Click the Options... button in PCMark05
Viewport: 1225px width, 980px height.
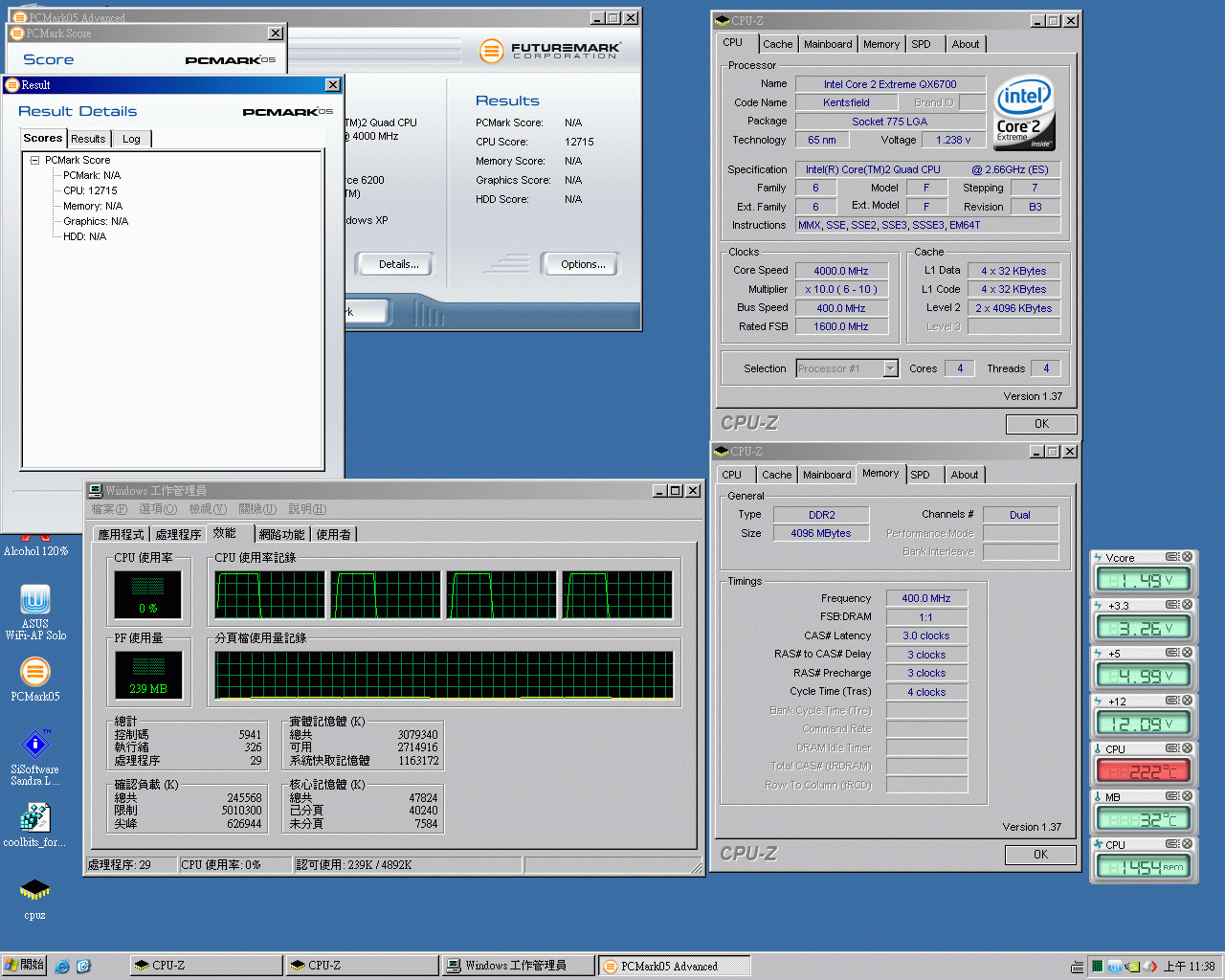[583, 264]
